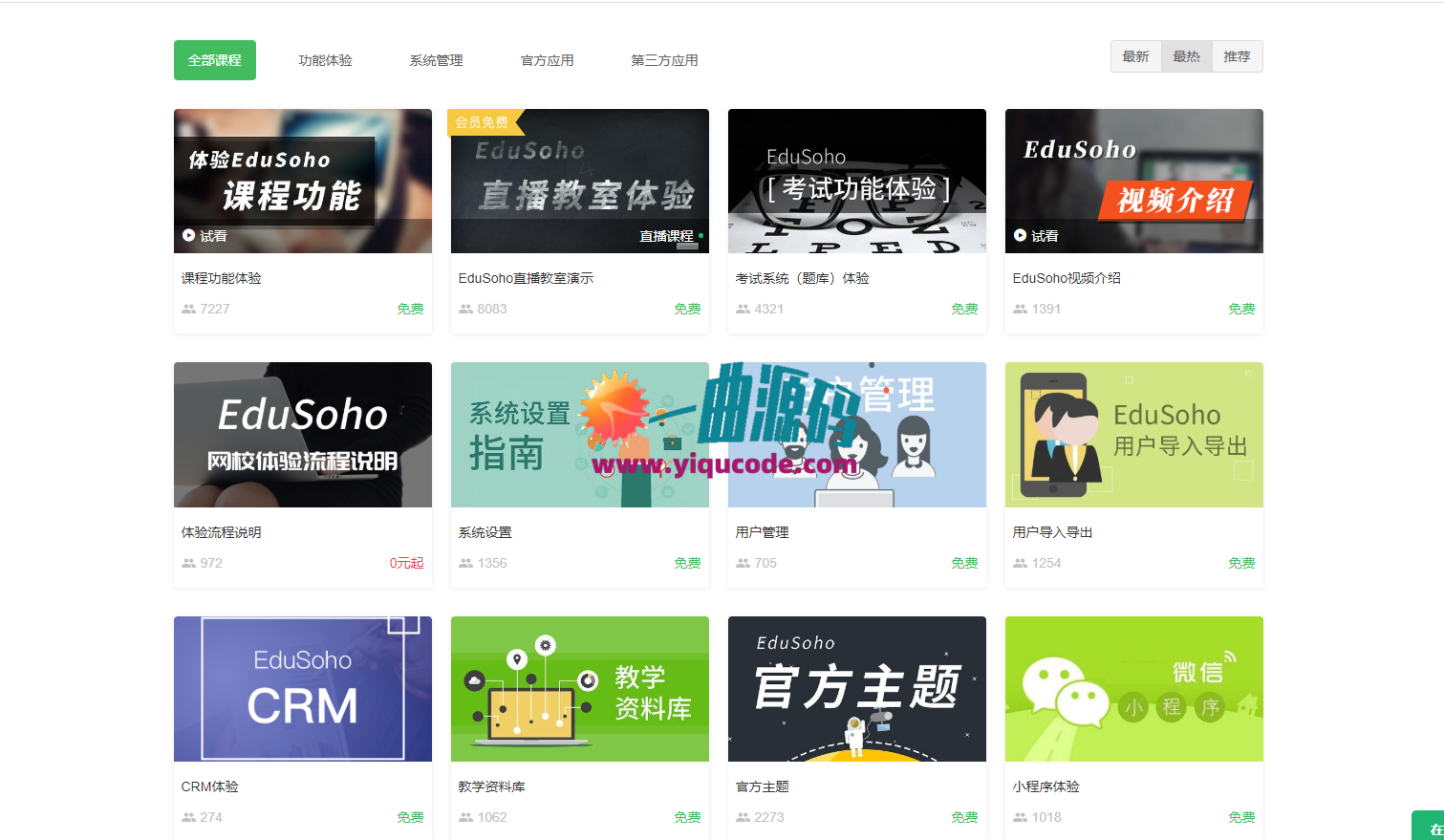Click 免费 label on 官方主题 card
The height and width of the screenshot is (840, 1444).
tap(964, 817)
